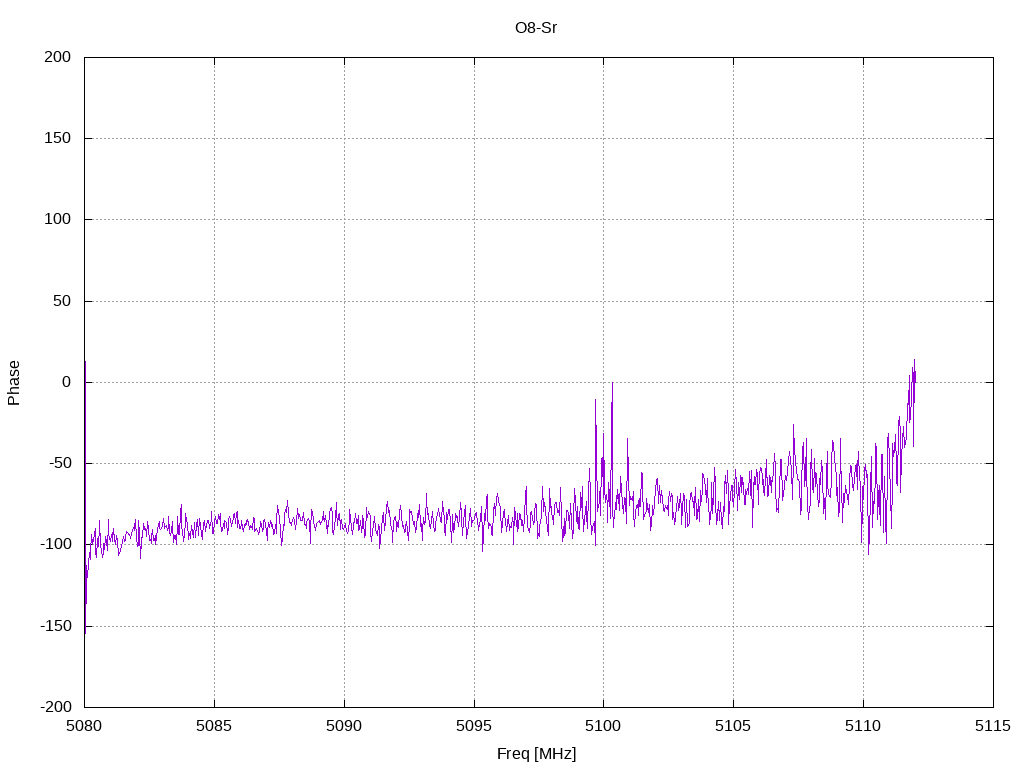The image size is (1024, 768).
Task: Click the plot title O8-Sr
Action: click(536, 28)
